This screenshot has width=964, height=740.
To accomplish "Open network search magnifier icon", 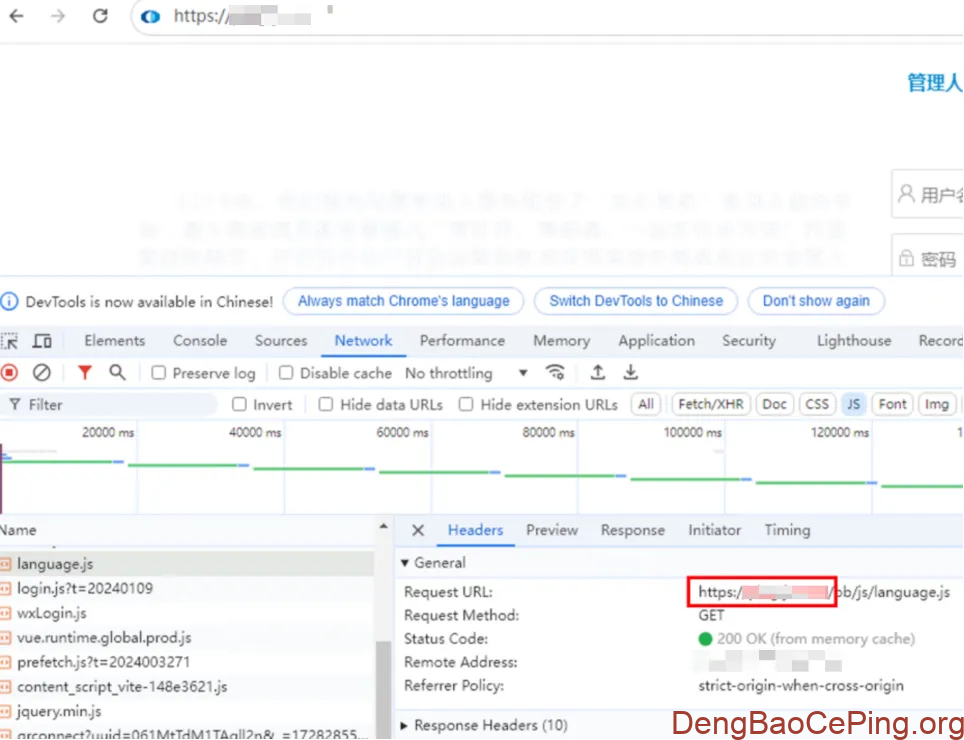I will click(x=117, y=373).
